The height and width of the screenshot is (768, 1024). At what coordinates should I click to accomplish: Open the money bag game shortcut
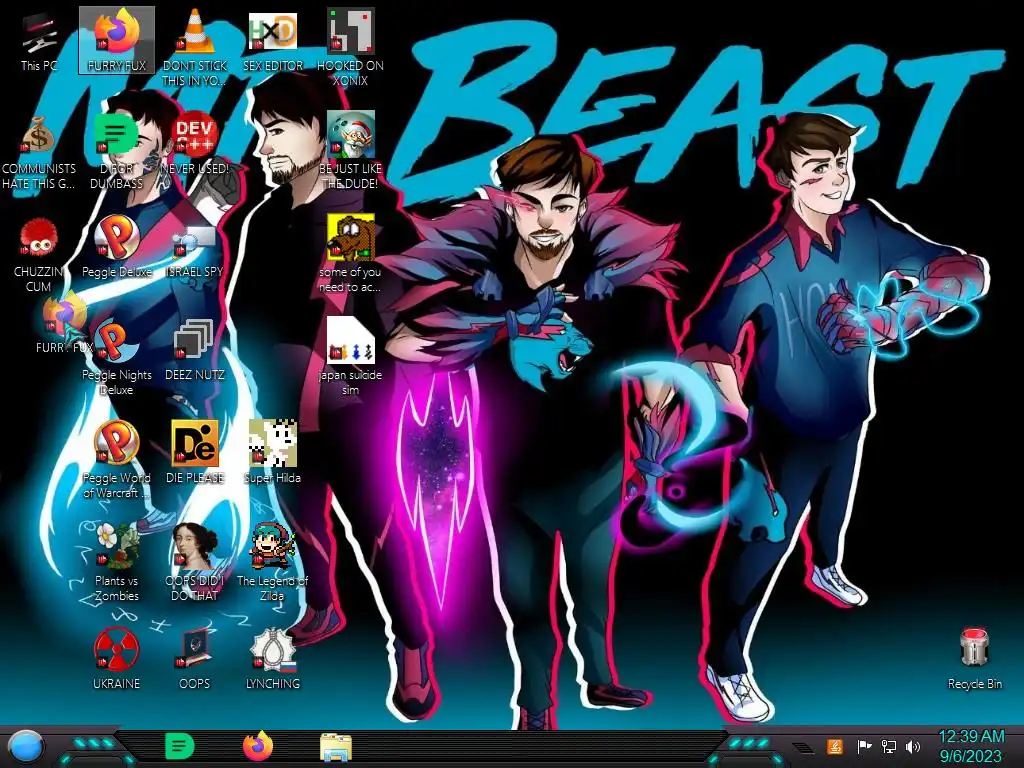click(39, 152)
